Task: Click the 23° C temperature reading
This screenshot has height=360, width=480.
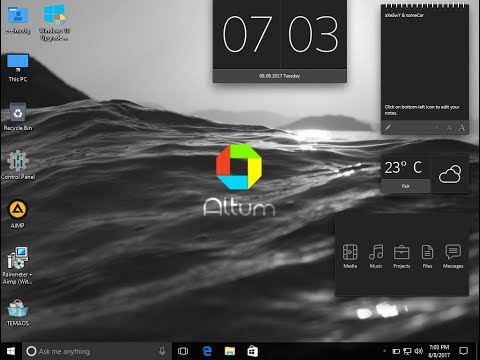Action: point(403,167)
